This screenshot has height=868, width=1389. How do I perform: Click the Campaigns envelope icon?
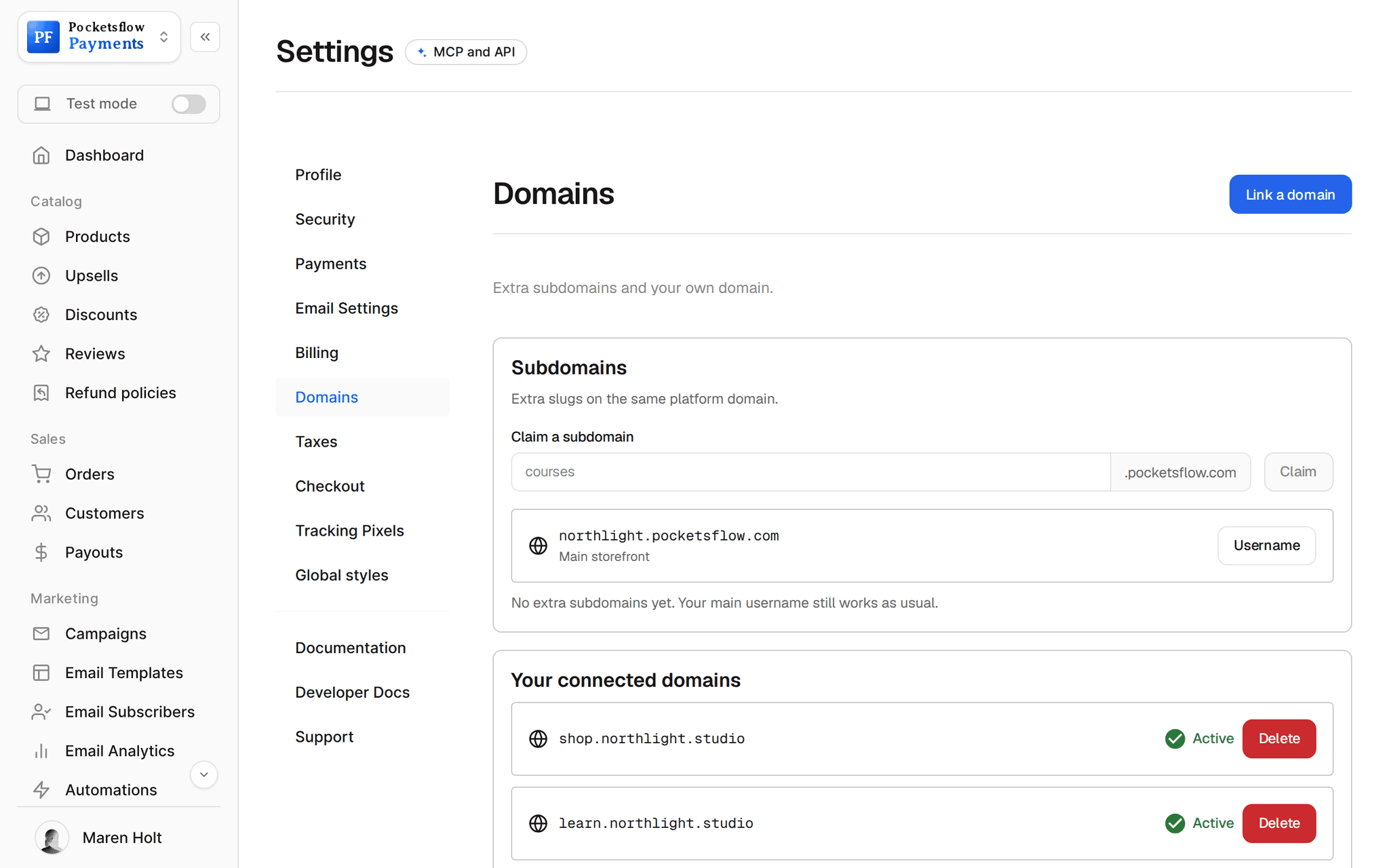pyautogui.click(x=41, y=633)
